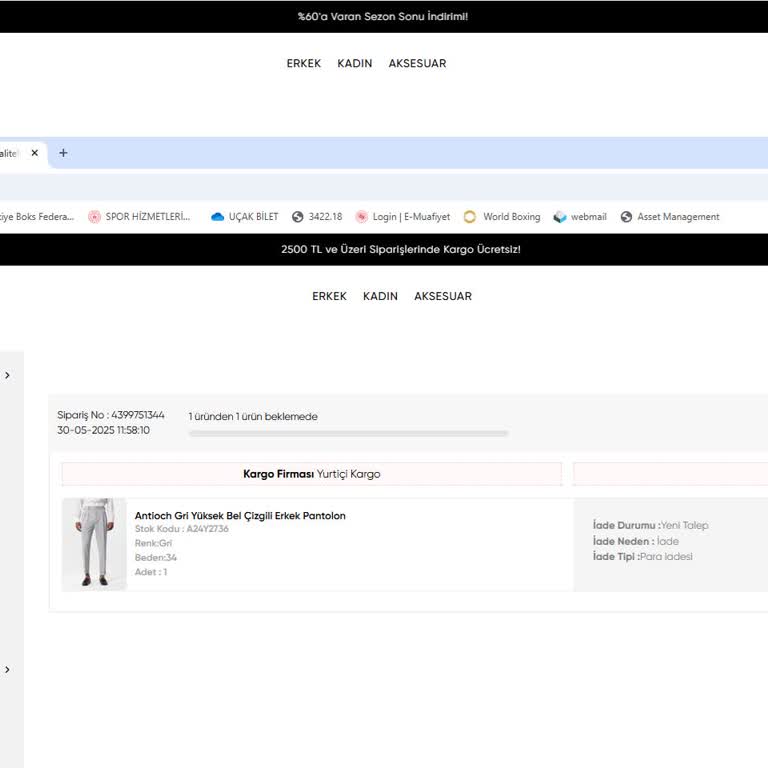
Task: Open the 3422.18 globe bookmark icon
Action: 298,217
